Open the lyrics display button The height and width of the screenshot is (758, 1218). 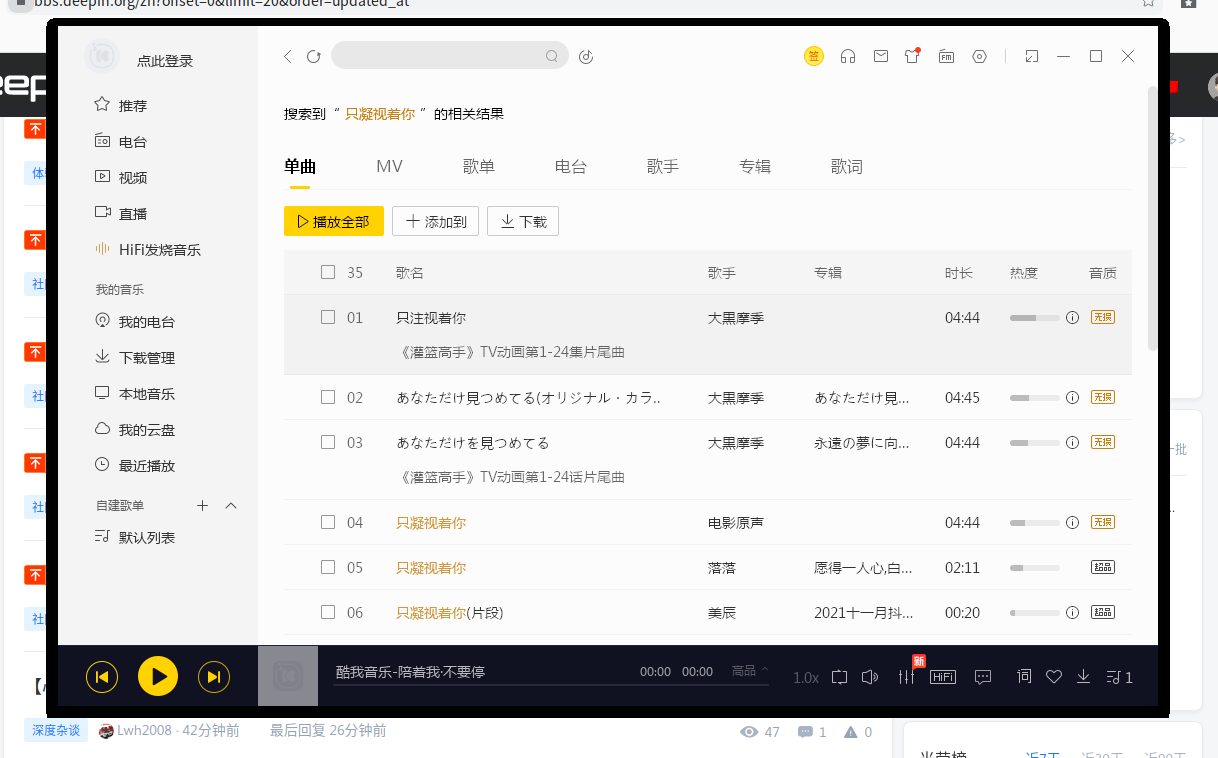click(x=1023, y=677)
